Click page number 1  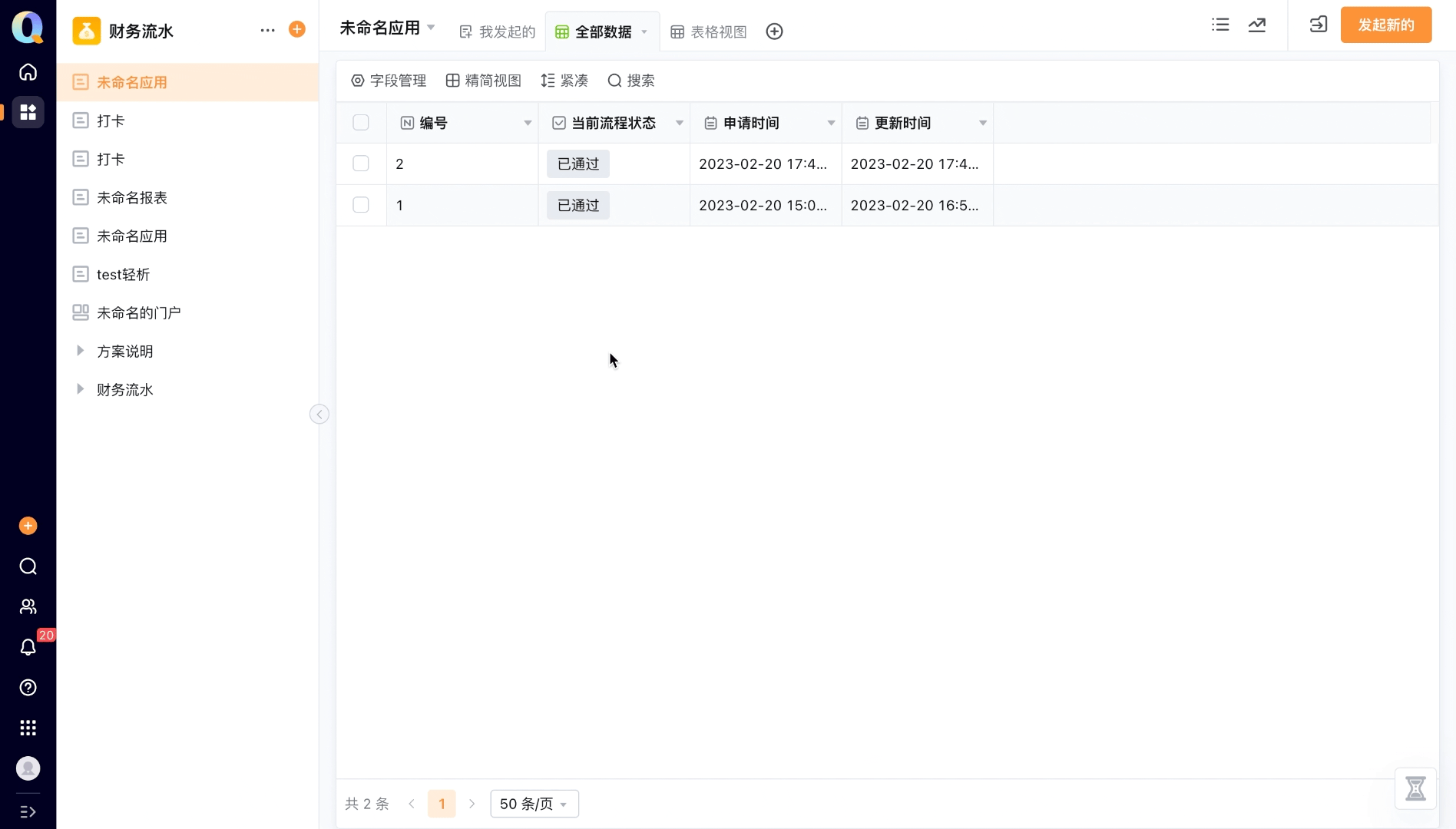coord(442,804)
